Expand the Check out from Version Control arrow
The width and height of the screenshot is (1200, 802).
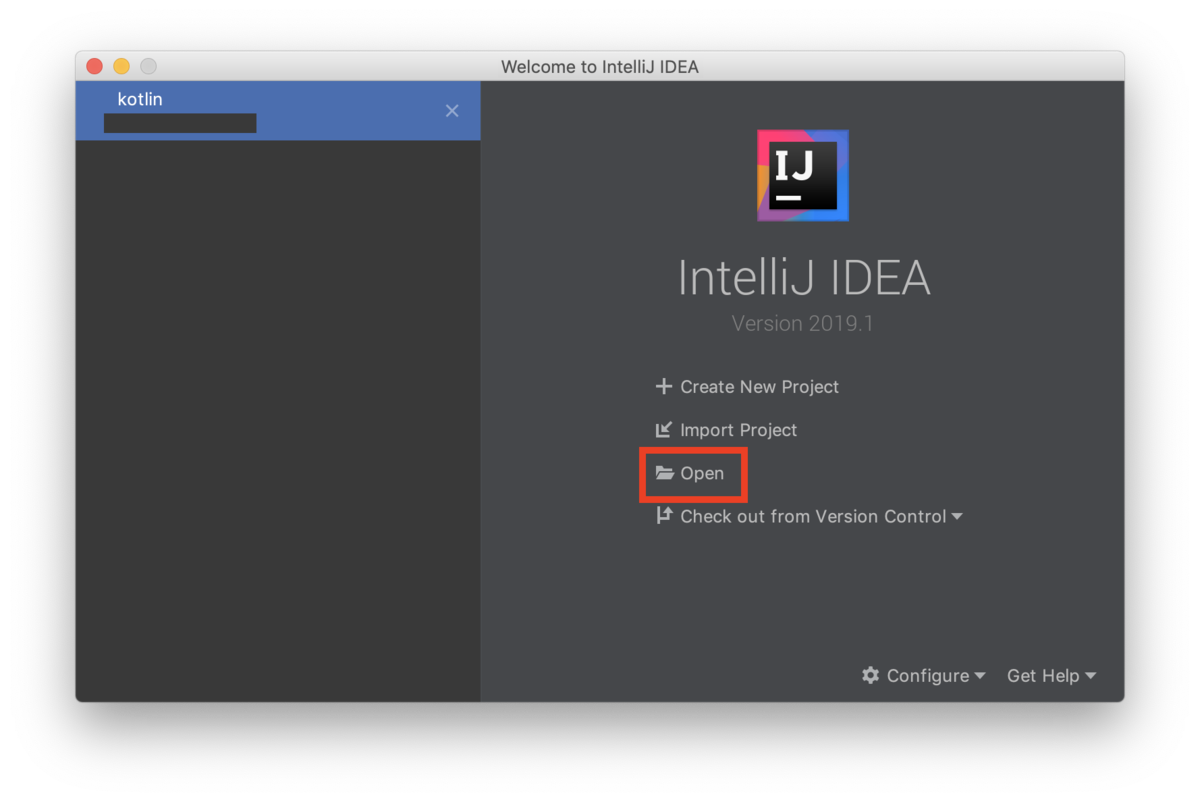(x=957, y=516)
